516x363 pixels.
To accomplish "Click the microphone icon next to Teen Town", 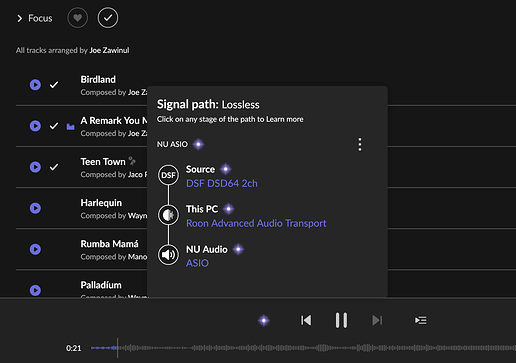I will [x=132, y=161].
